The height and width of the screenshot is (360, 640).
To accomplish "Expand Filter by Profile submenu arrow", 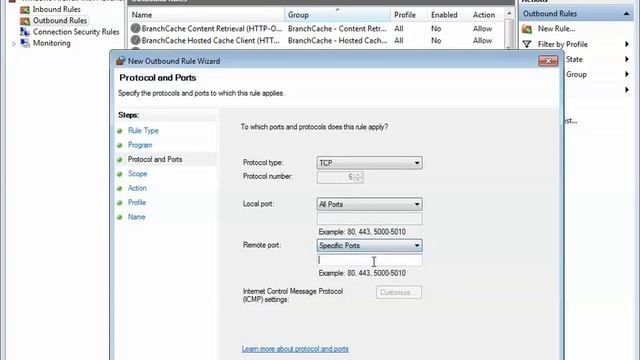I will tap(627, 44).
